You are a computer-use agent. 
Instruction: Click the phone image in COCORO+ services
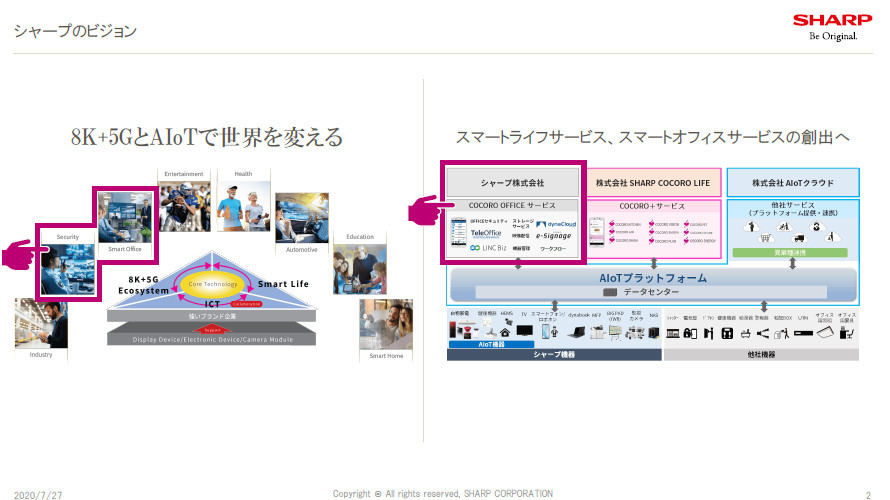pyautogui.click(x=597, y=232)
